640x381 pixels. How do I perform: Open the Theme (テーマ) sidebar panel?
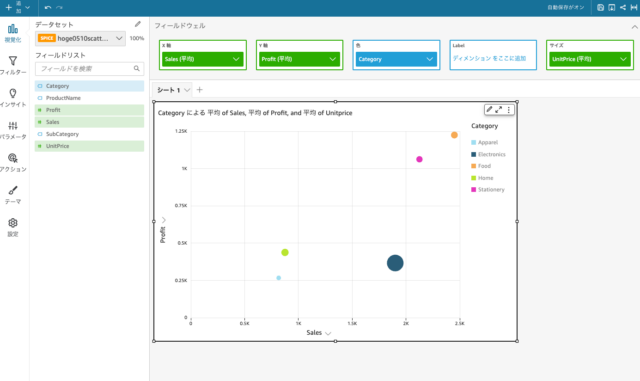click(13, 195)
